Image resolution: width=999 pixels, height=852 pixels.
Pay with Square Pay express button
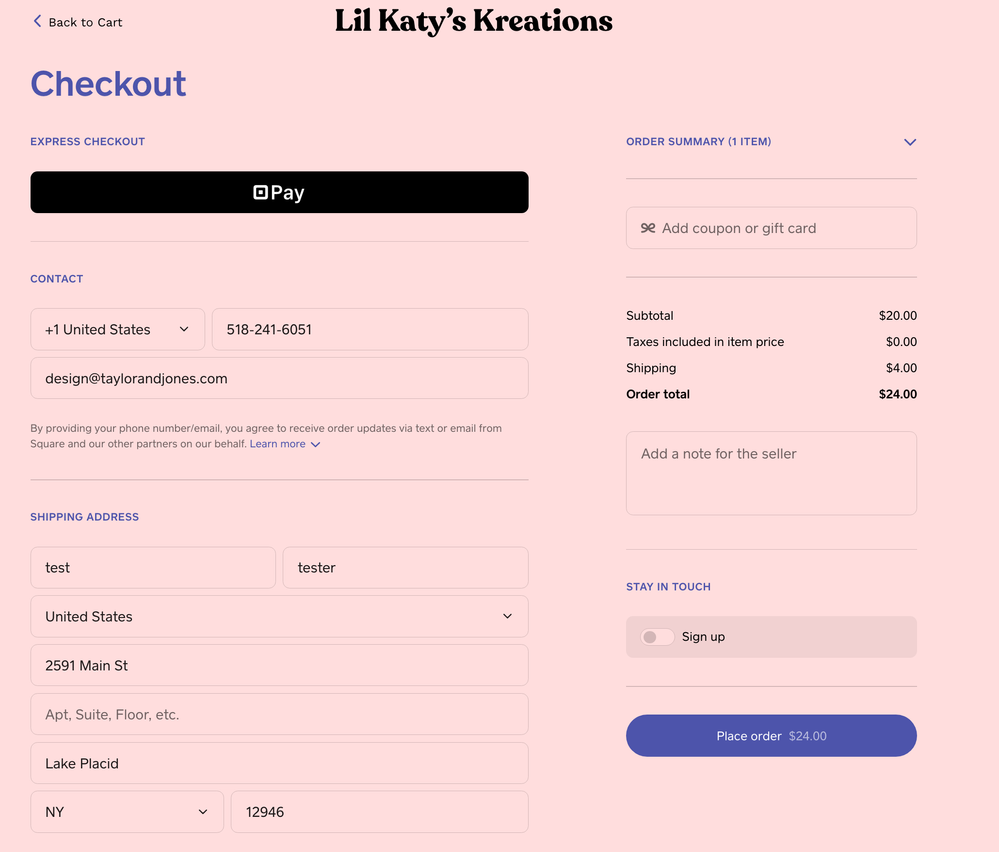pos(279,192)
